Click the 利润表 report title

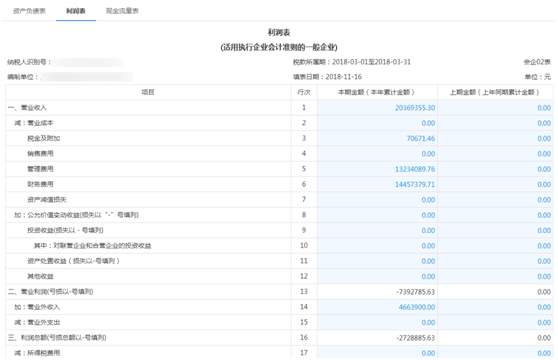pos(279,33)
